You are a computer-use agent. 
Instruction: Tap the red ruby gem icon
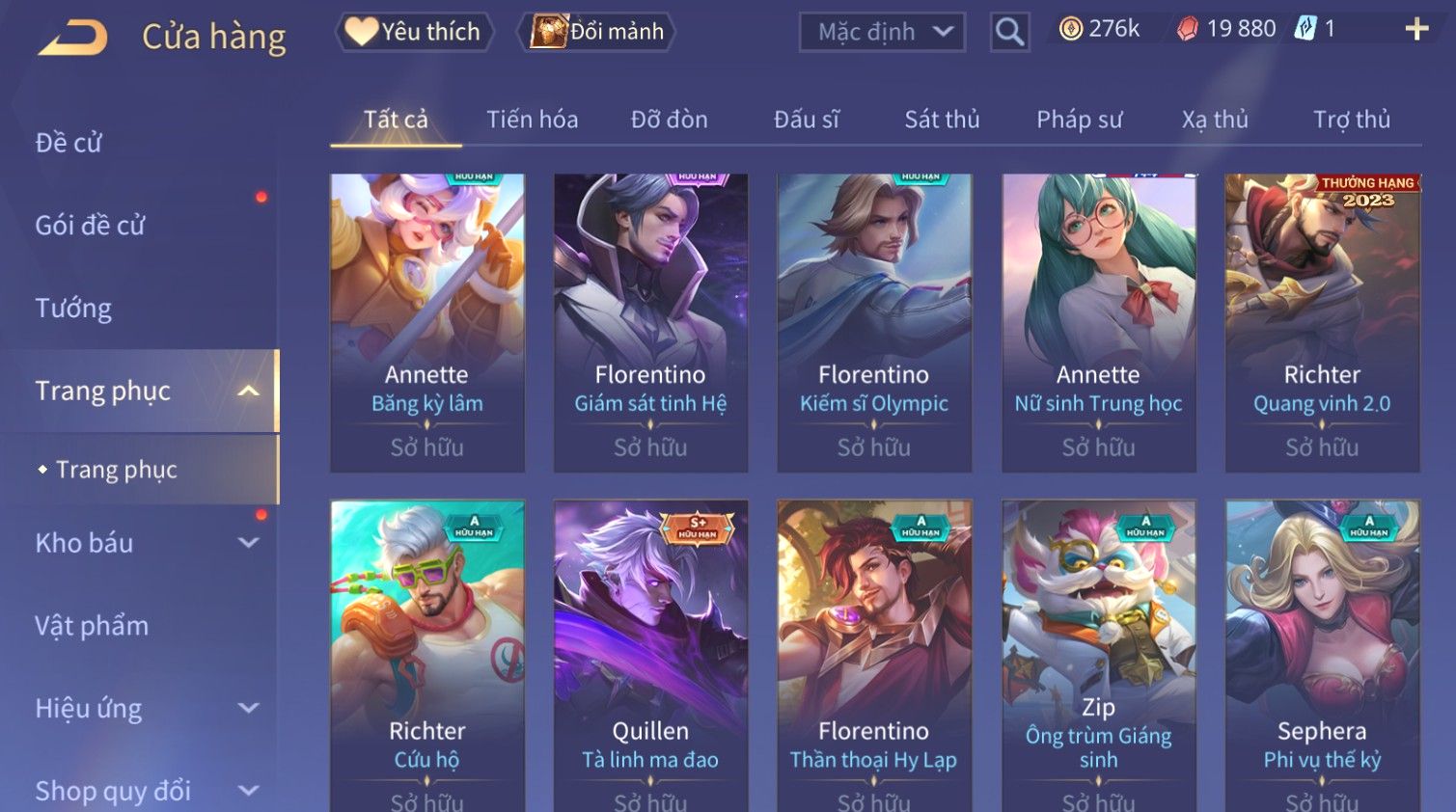point(1187,29)
